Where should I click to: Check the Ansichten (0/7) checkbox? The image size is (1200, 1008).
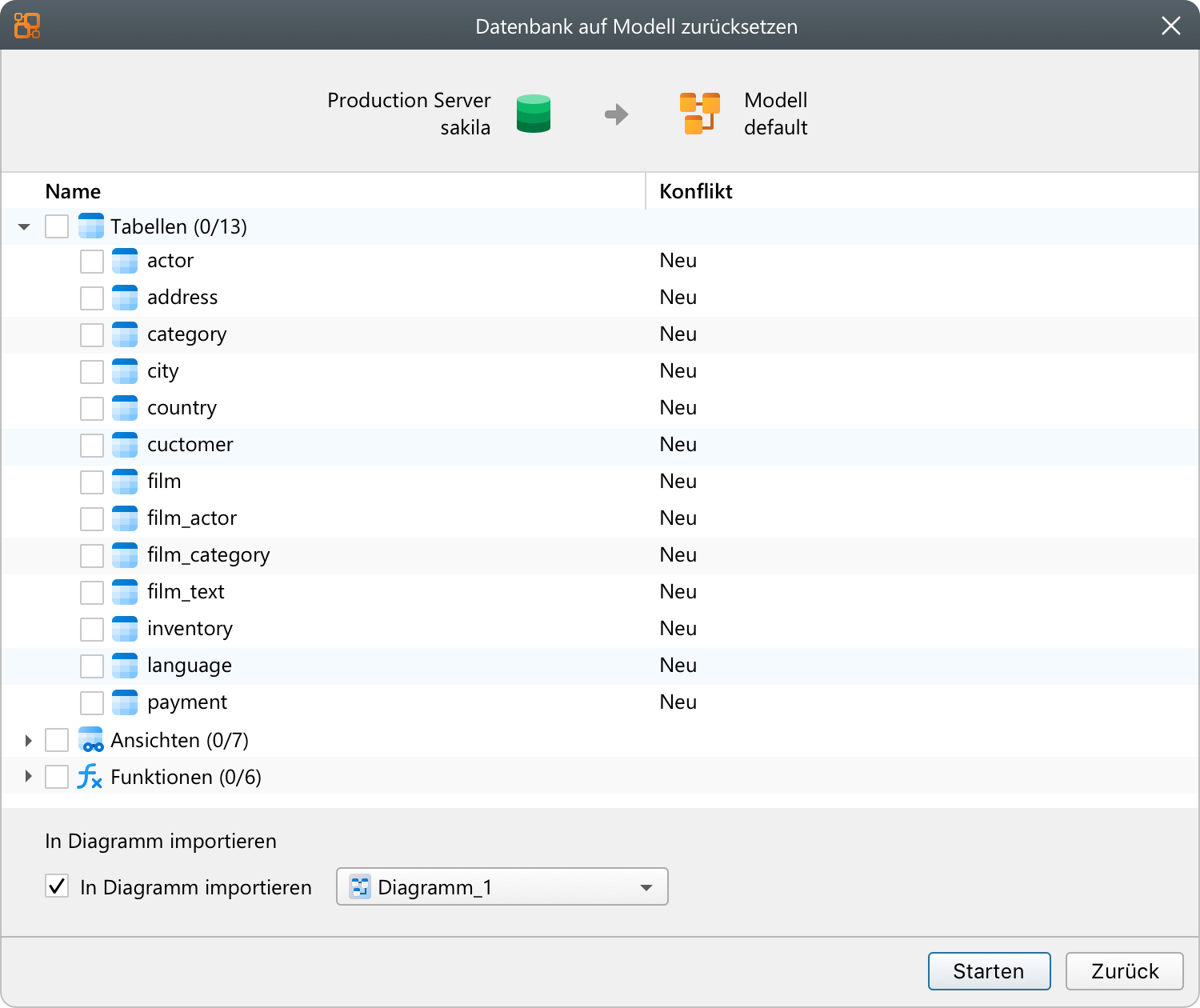[57, 740]
